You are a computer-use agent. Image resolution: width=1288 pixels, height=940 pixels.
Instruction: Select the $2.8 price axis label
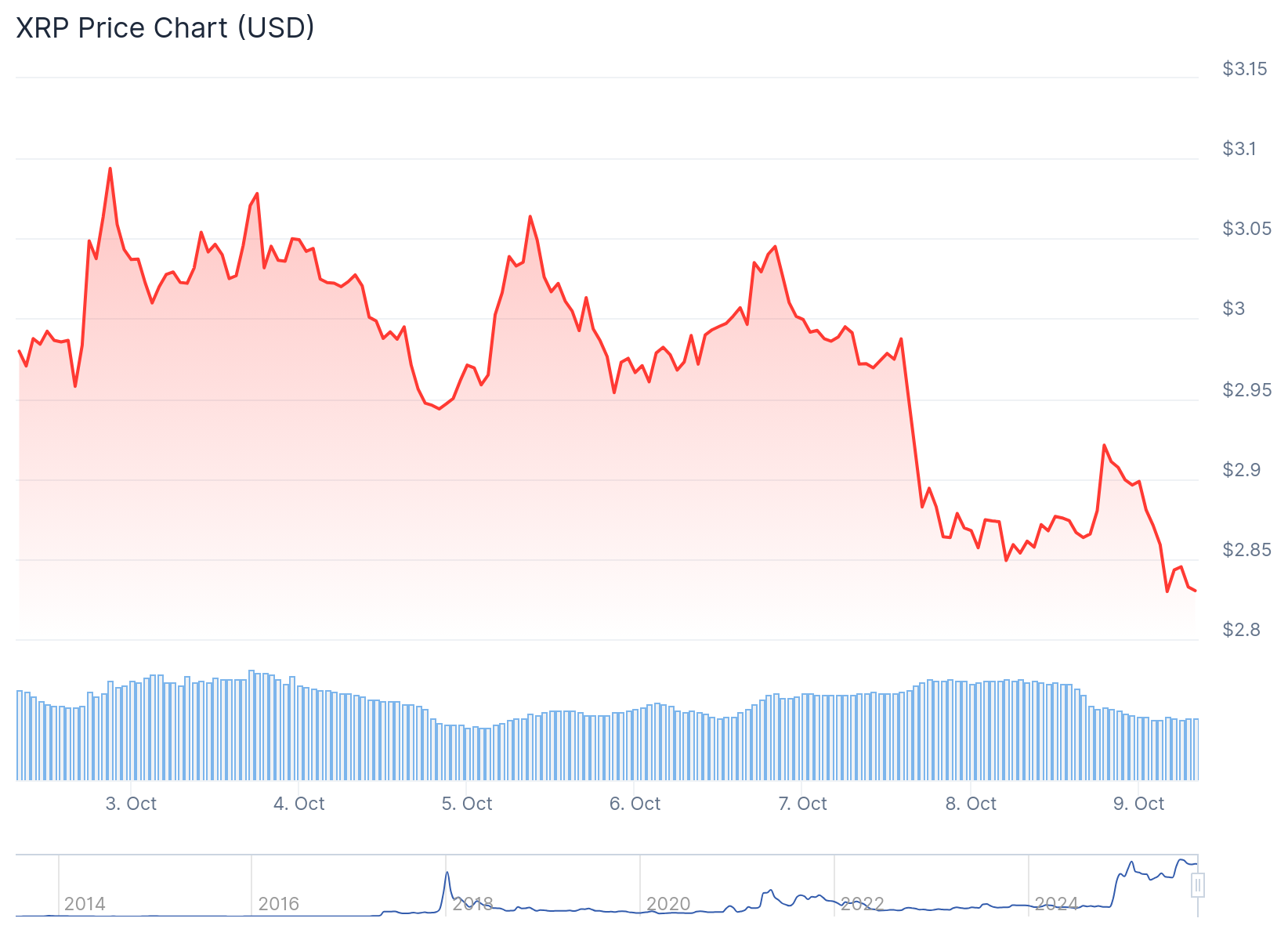(1241, 630)
